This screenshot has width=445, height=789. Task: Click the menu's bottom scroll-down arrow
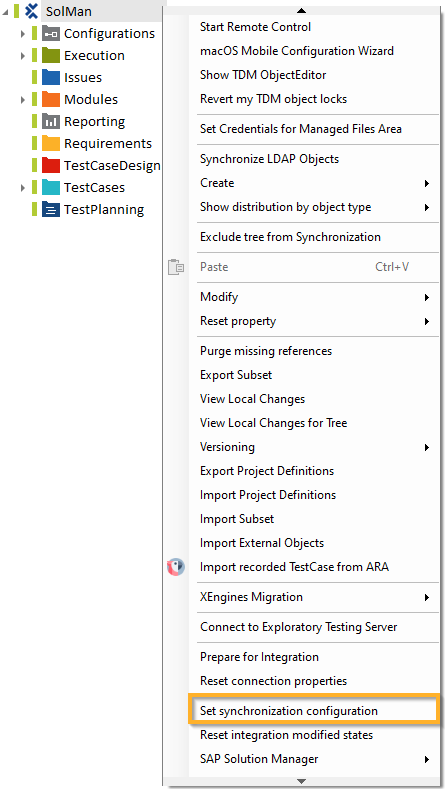point(302,781)
